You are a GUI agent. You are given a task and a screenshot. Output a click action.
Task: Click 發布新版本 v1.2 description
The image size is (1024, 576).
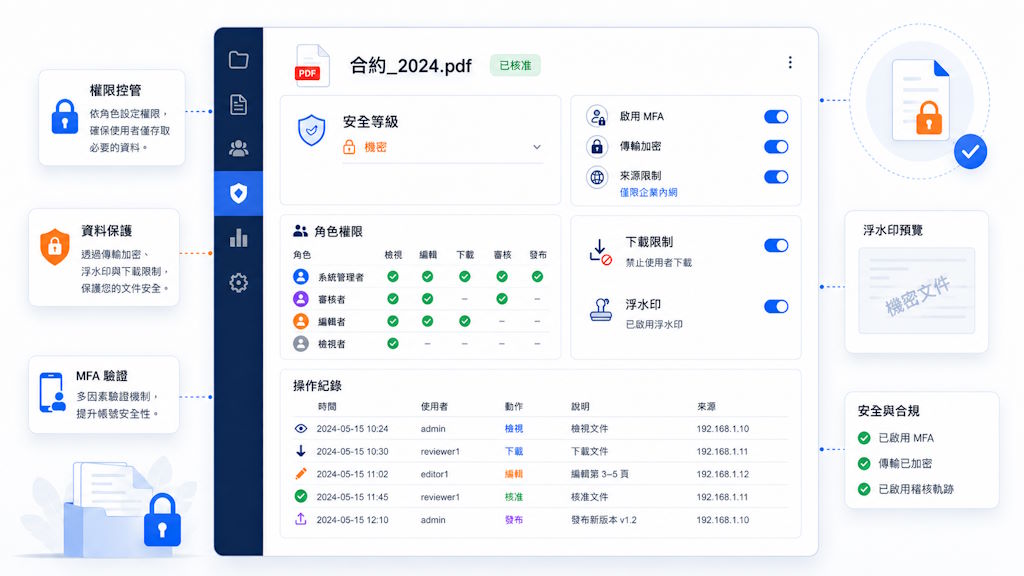pos(603,520)
